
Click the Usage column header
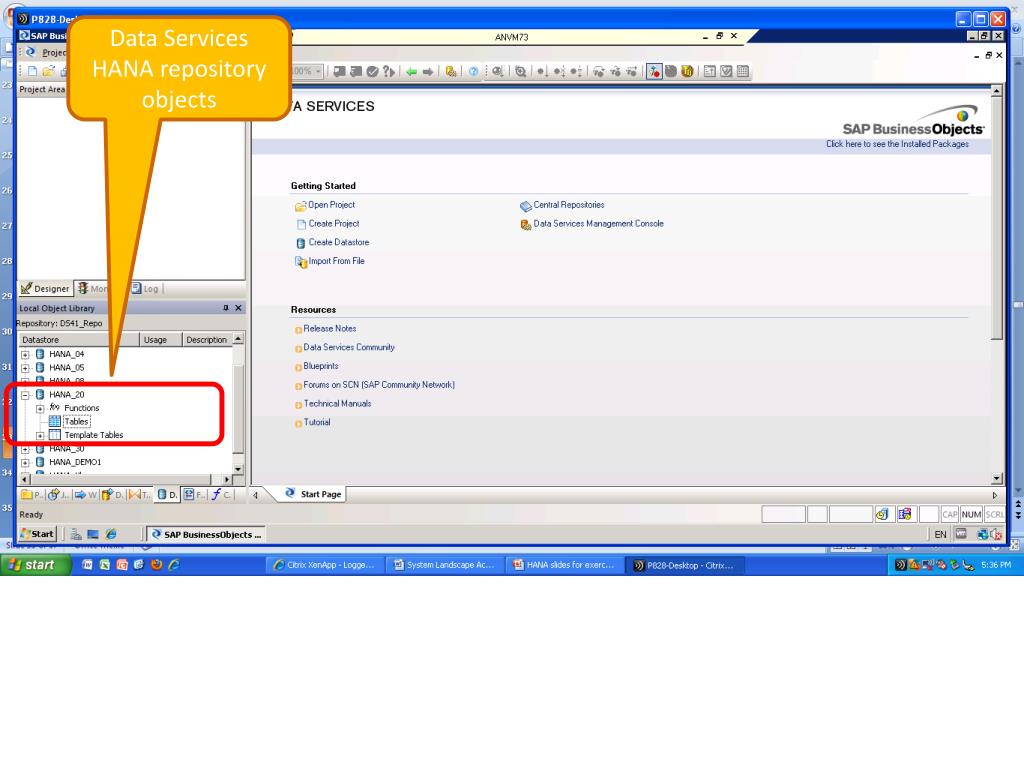point(160,340)
